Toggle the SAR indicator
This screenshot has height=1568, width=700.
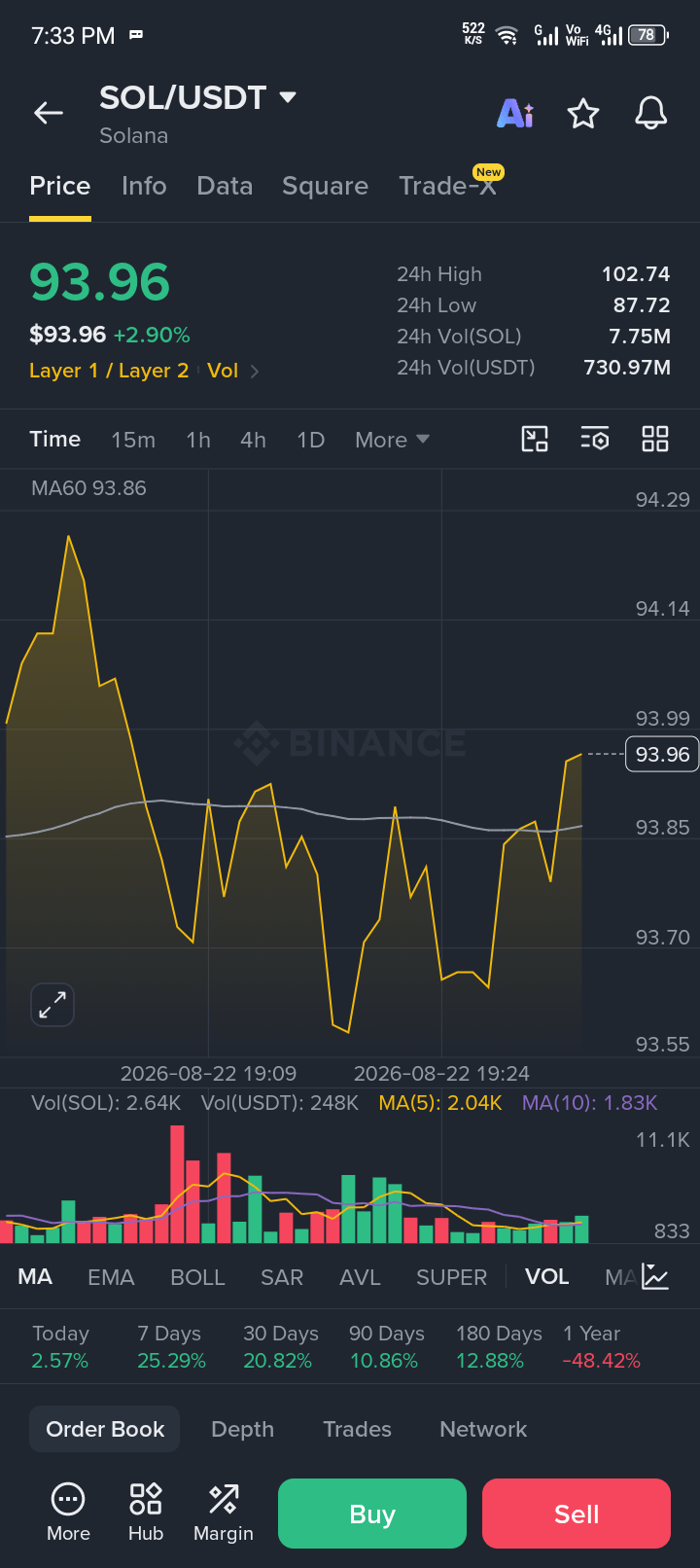[x=282, y=1277]
